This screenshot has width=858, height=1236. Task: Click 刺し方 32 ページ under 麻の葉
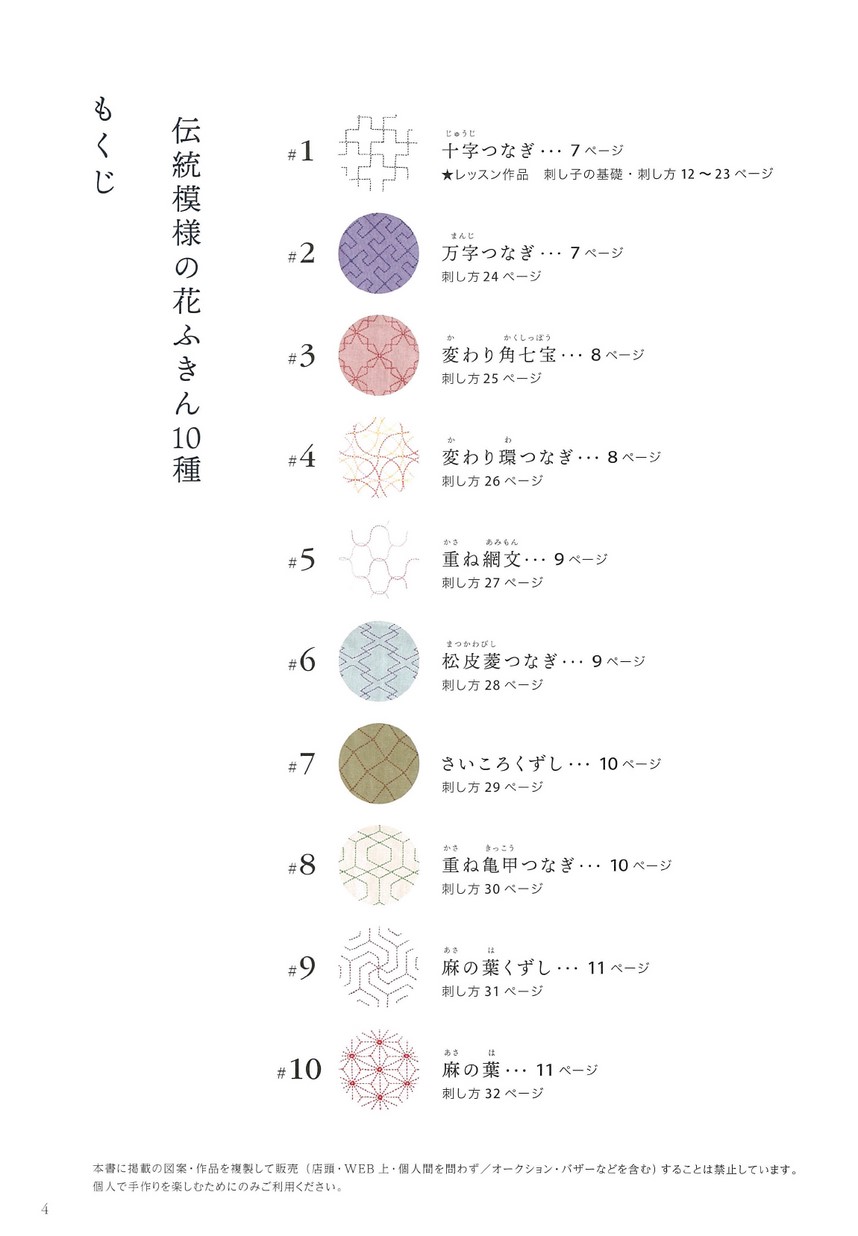[493, 1093]
